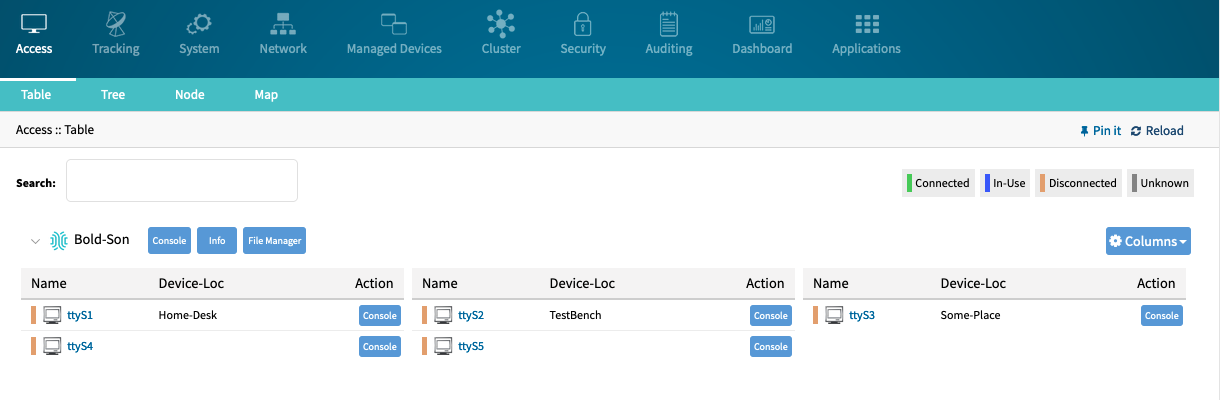Click the Disconnected status legend swatch
This screenshot has width=1220, height=400.
click(x=1042, y=183)
